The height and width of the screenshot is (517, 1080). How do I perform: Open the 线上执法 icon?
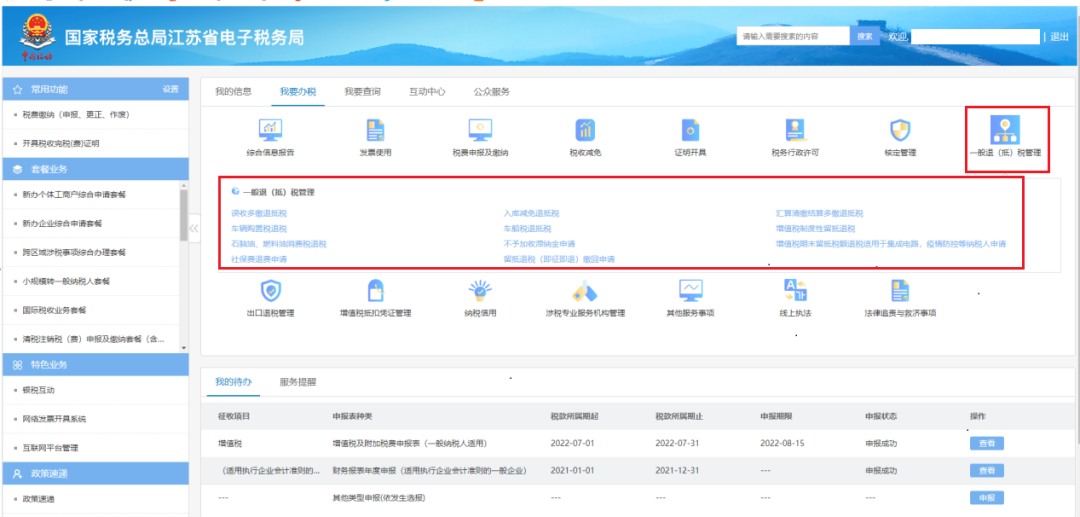pyautogui.click(x=795, y=291)
